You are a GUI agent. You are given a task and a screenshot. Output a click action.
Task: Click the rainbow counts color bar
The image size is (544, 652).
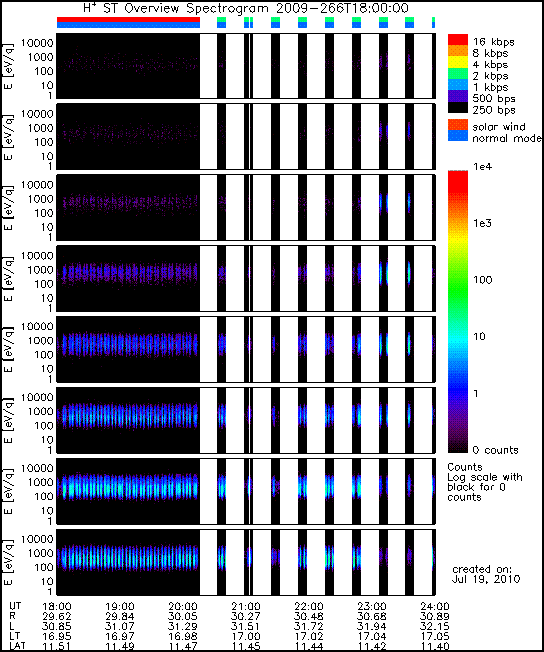pos(457,311)
